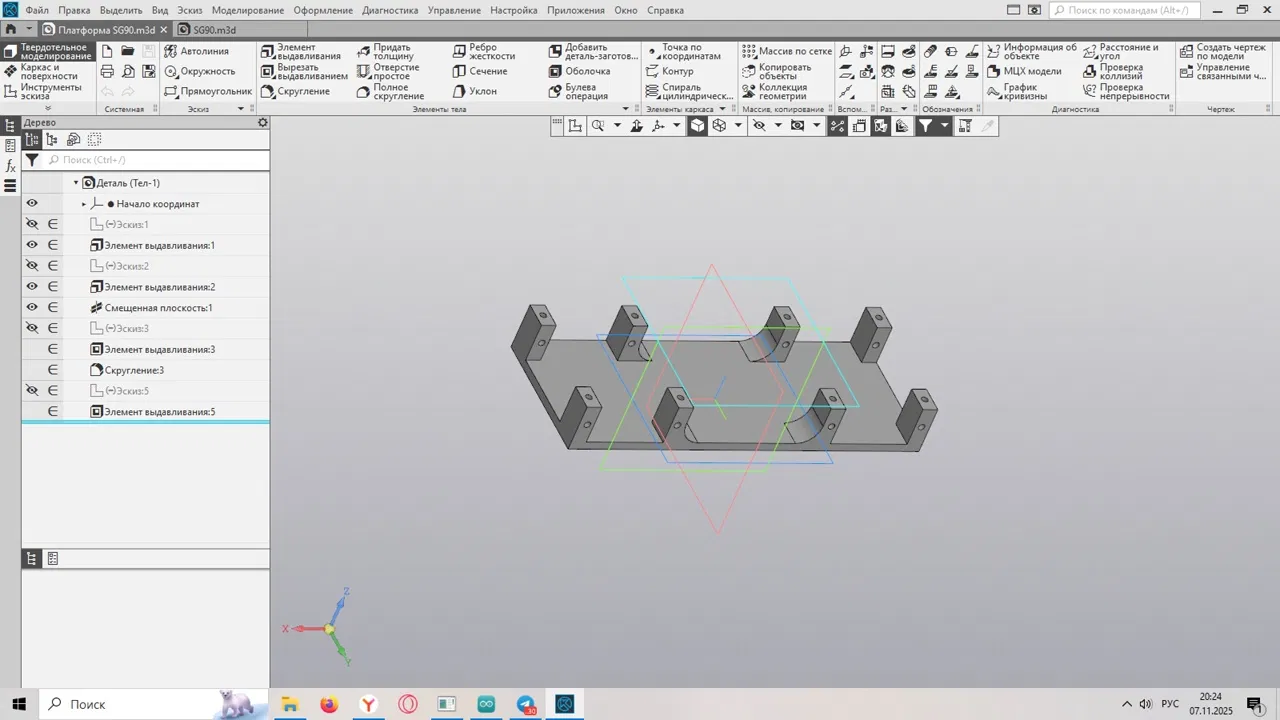The height and width of the screenshot is (720, 1280).
Task: Open tree panel settings gear
Action: [263, 122]
